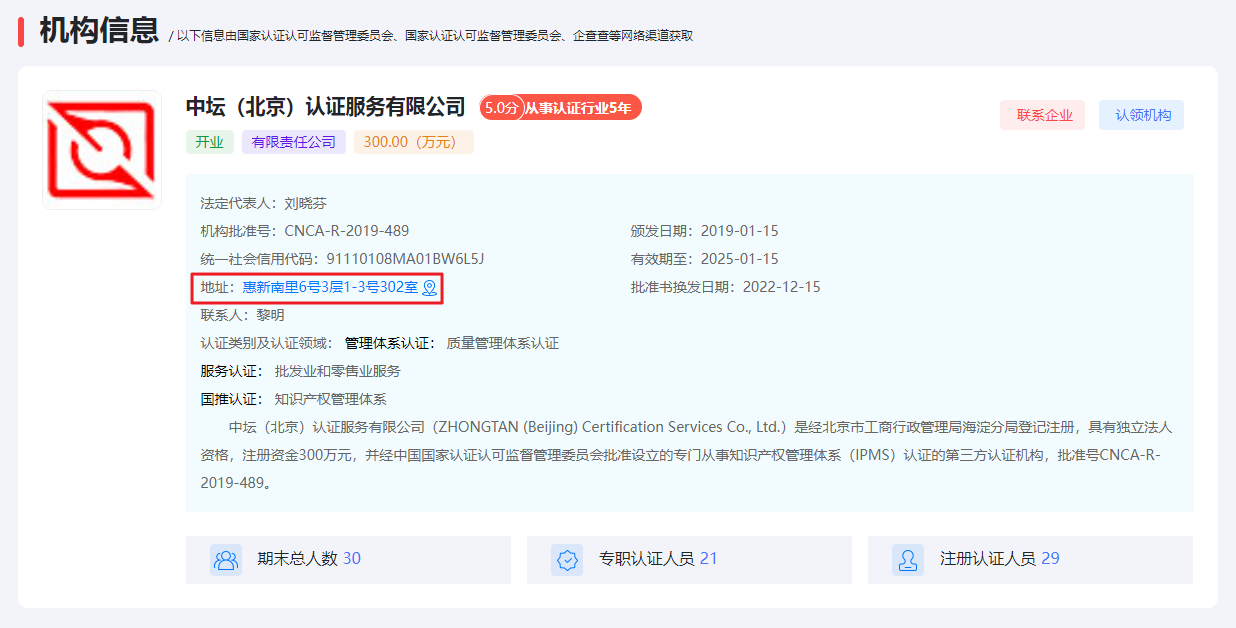Image resolution: width=1236 pixels, height=628 pixels.
Task: Click the 认领机构 button
Action: 1141,115
